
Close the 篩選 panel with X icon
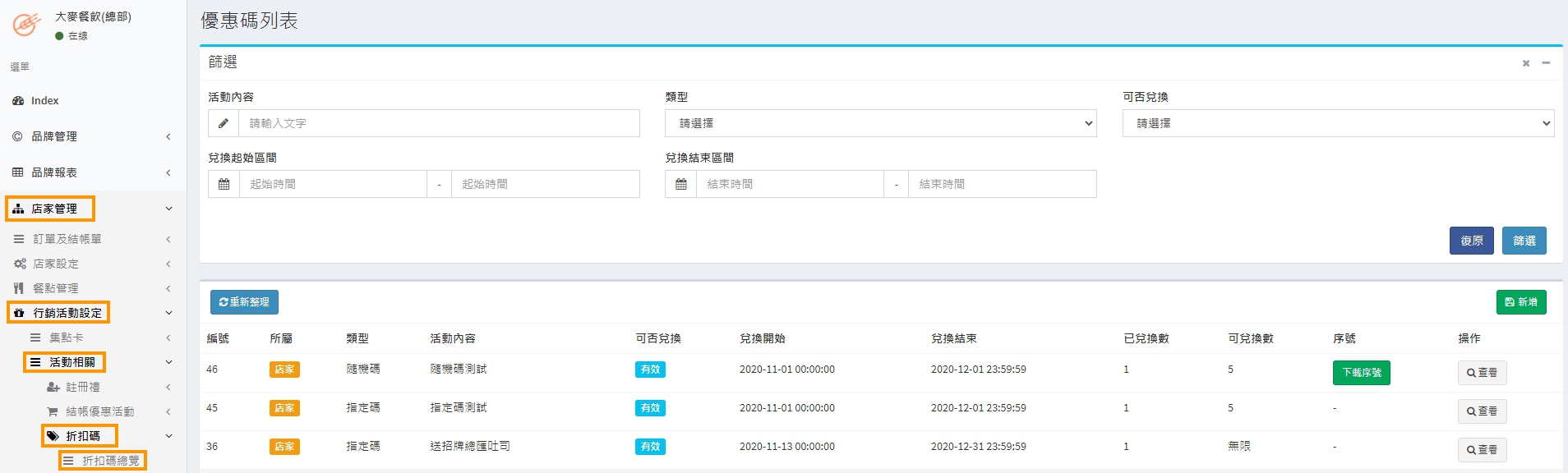click(x=1525, y=63)
